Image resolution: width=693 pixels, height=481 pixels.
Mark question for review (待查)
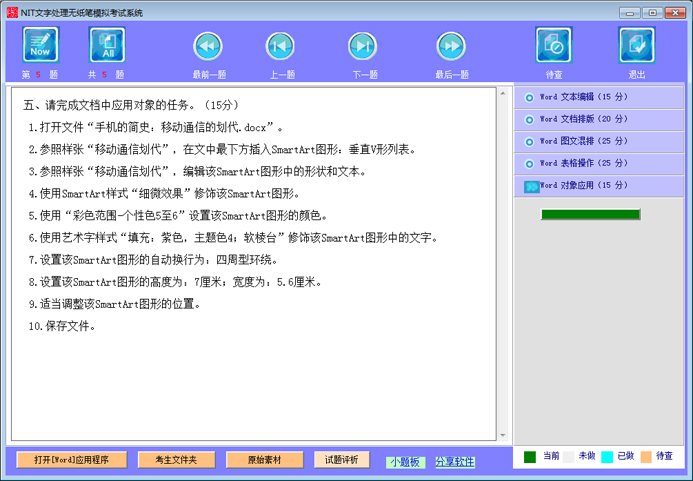[x=553, y=45]
